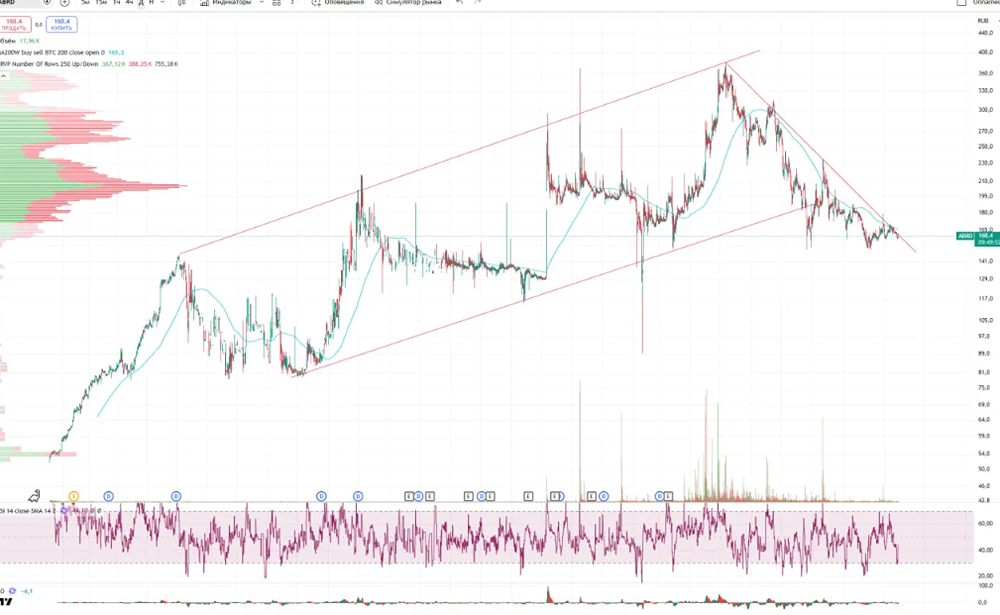Click the leftmost E earnings marker
Viewport: 1000px width, 615px height.
[x=409, y=496]
